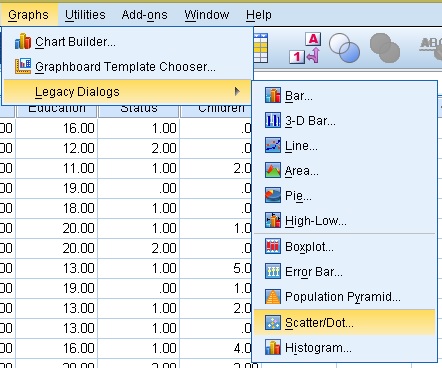Screen dimensions: 442x368
Task: Click the Line chart icon
Action: click(273, 145)
